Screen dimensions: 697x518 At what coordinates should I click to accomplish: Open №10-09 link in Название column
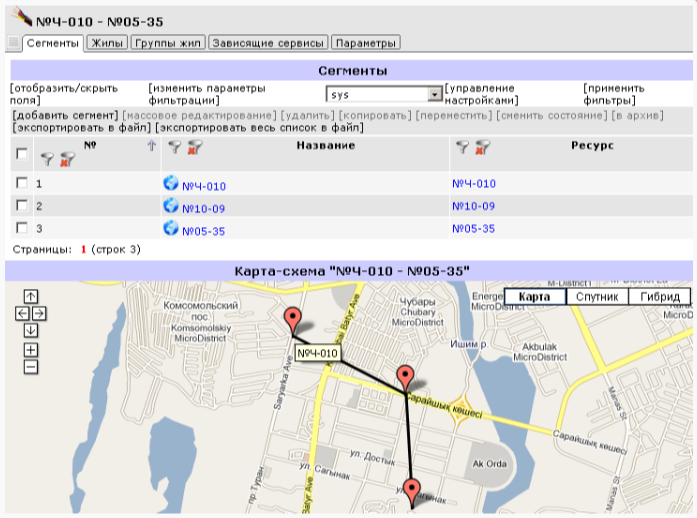pos(204,209)
